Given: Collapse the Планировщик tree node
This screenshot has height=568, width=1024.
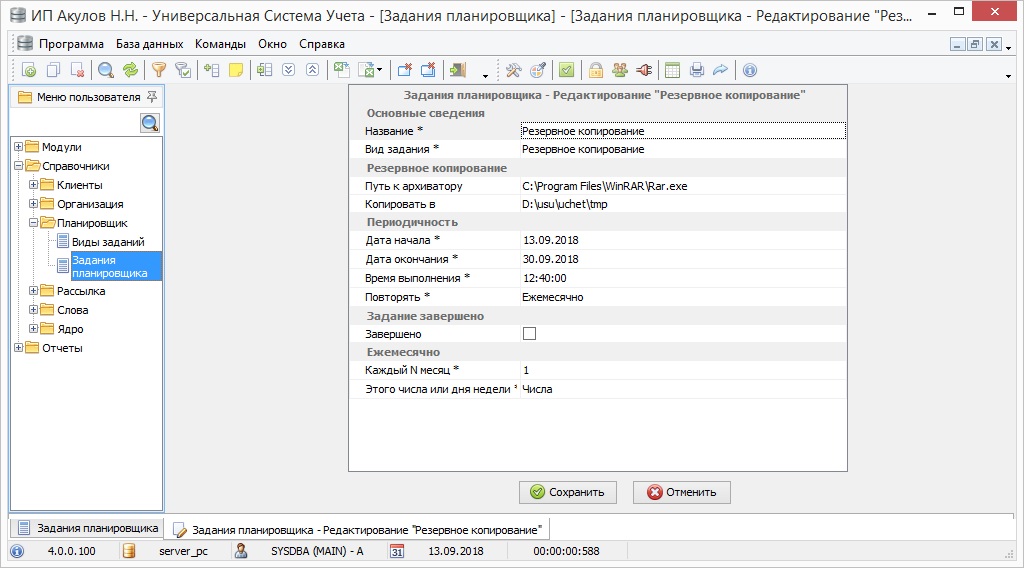Looking at the screenshot, I should (33, 223).
